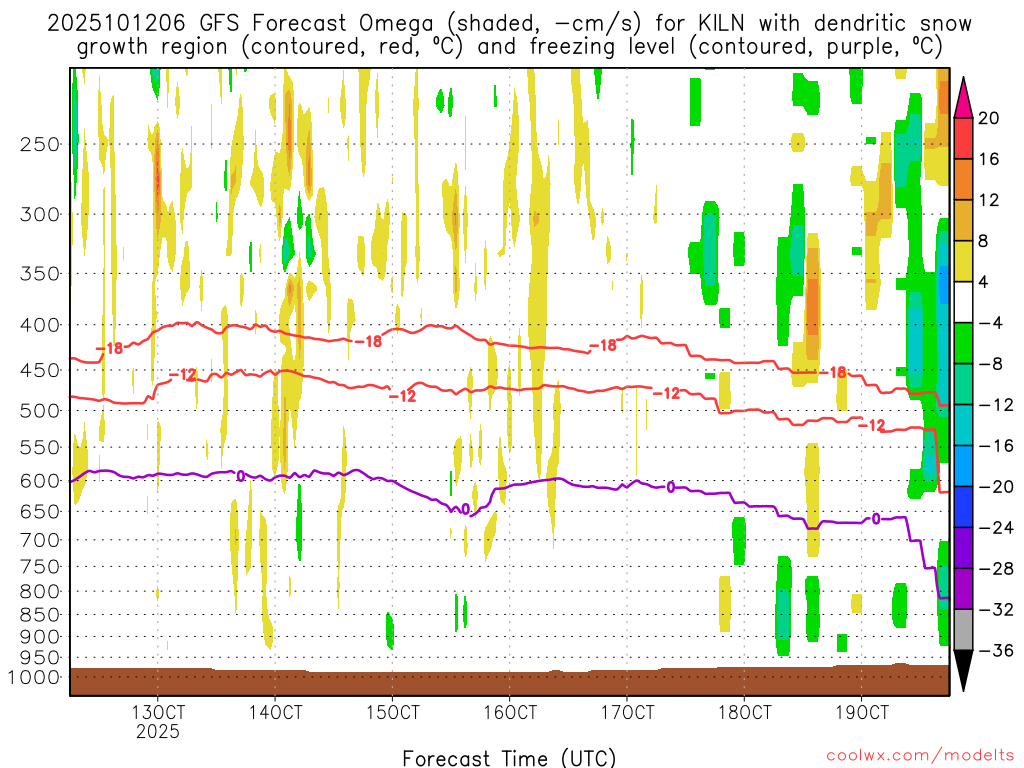The image size is (1024, 768).
Task: Click the -4 label on the color scale
Action: tap(990, 323)
